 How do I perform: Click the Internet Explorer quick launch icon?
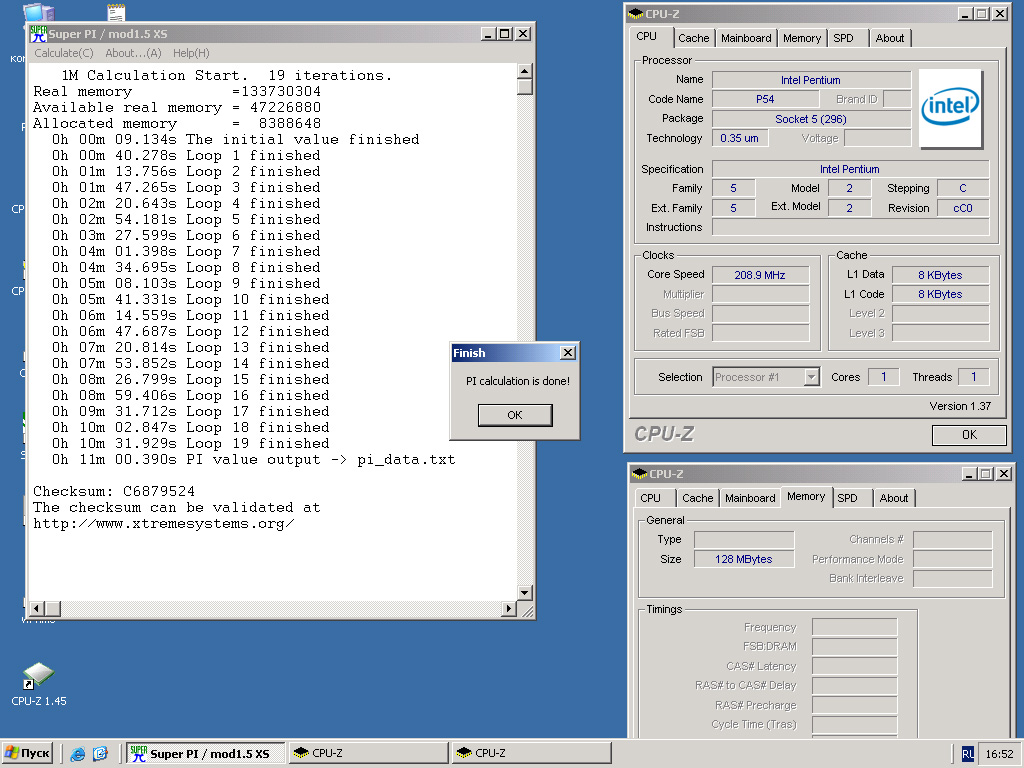tap(78, 754)
